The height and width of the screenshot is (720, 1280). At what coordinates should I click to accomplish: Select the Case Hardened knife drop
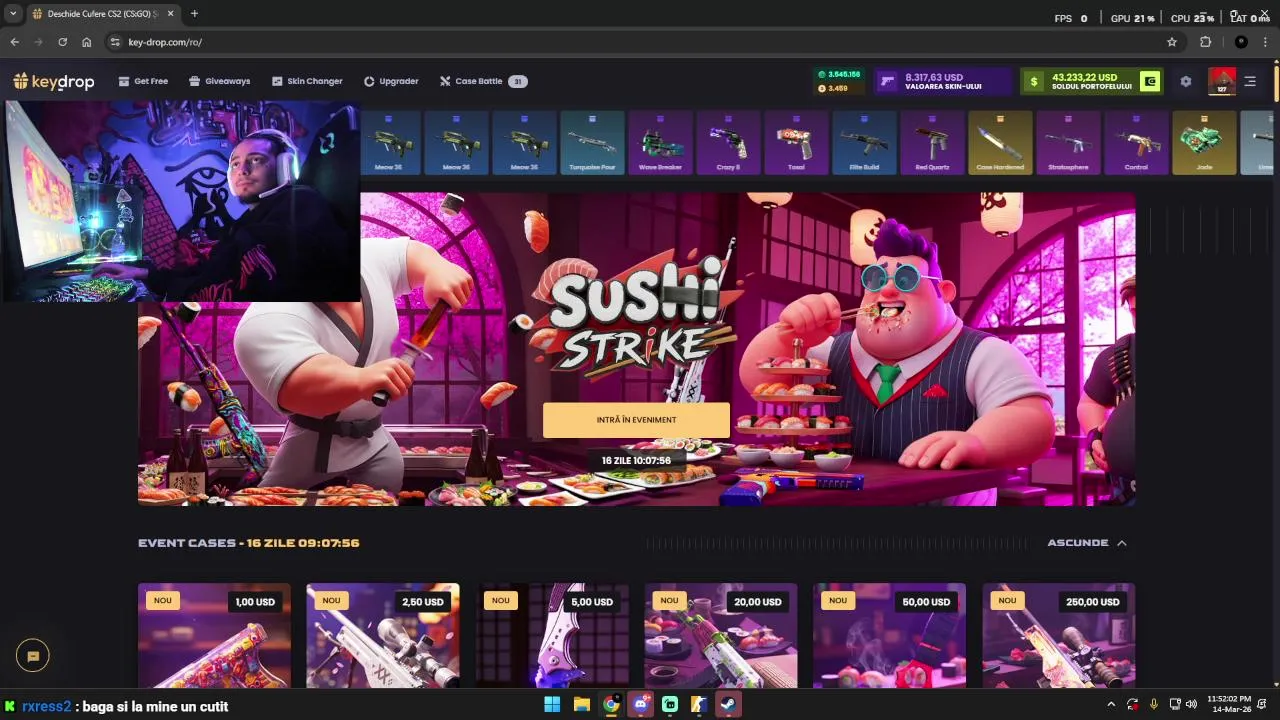(1000, 142)
